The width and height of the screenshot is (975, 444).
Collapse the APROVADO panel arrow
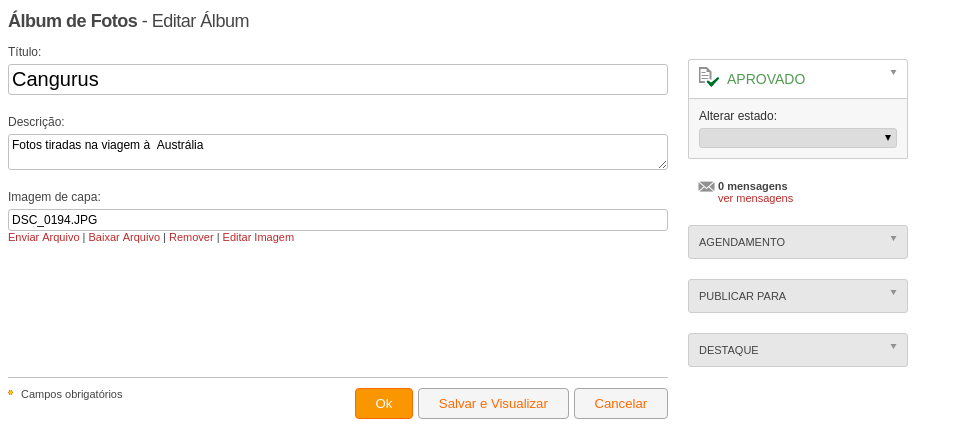(x=894, y=73)
